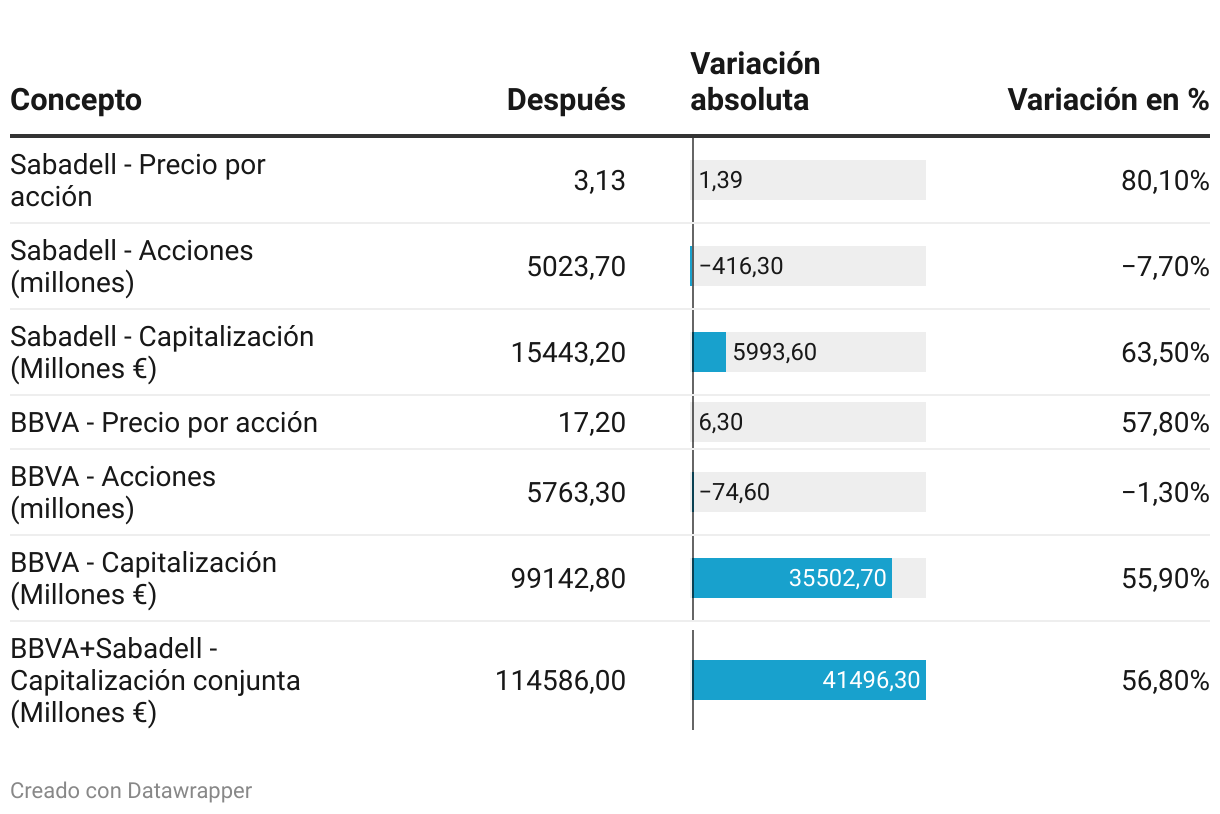
Task: Click the −7,70% percentage value
Action: pyautogui.click(x=1166, y=266)
